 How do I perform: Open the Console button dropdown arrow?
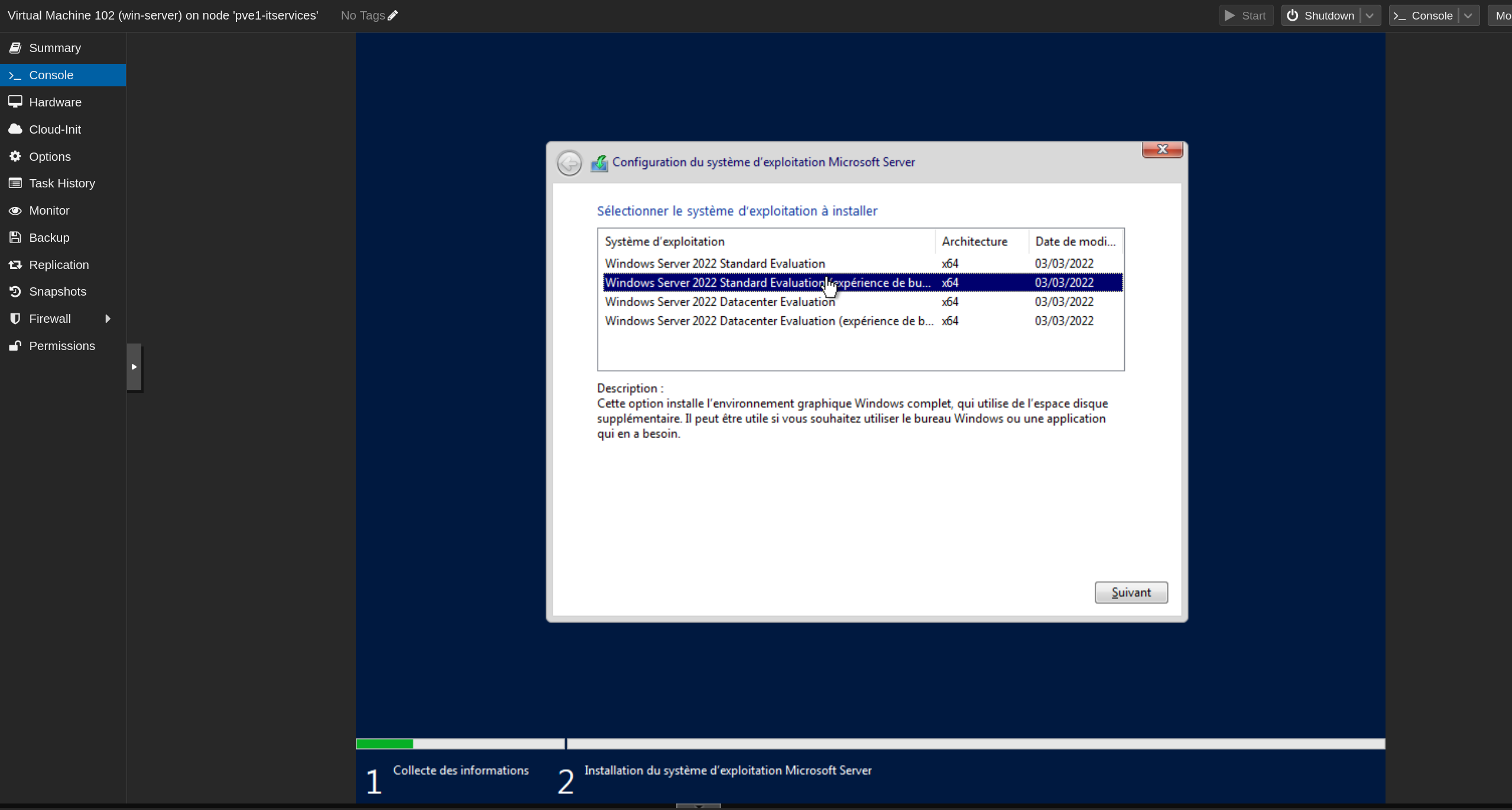click(1468, 16)
